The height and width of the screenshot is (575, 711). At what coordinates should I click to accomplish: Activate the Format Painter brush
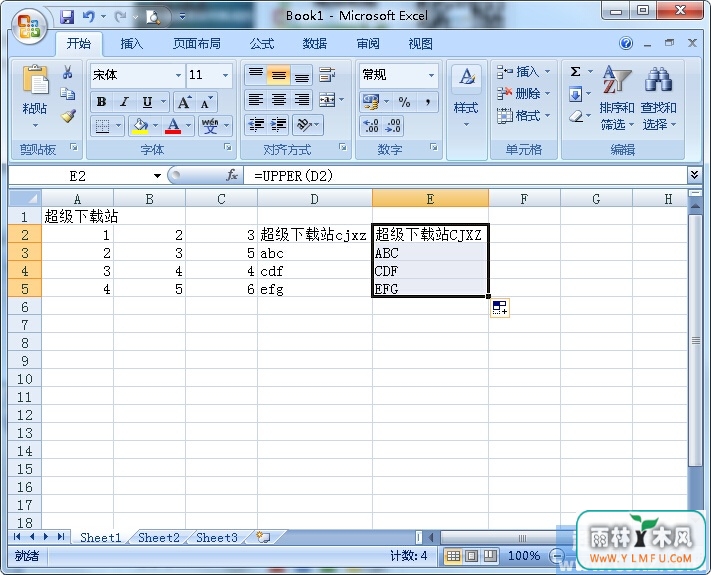[x=68, y=116]
